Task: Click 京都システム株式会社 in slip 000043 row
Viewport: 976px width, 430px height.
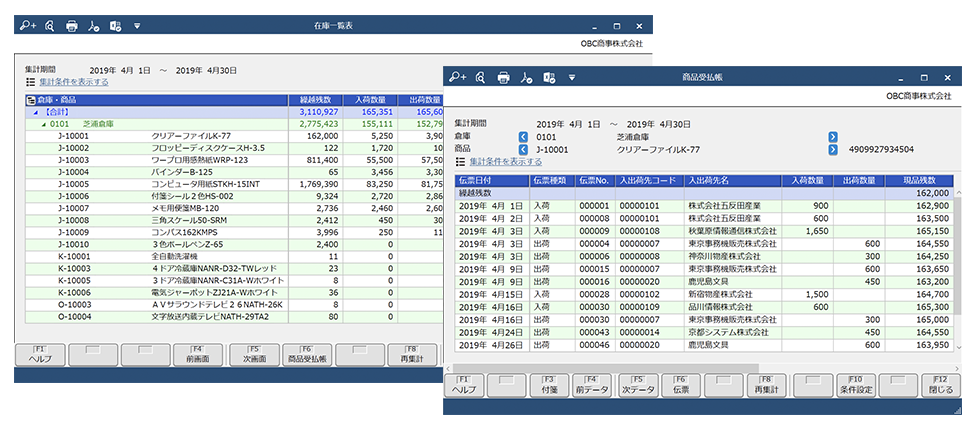Action: pyautogui.click(x=728, y=332)
